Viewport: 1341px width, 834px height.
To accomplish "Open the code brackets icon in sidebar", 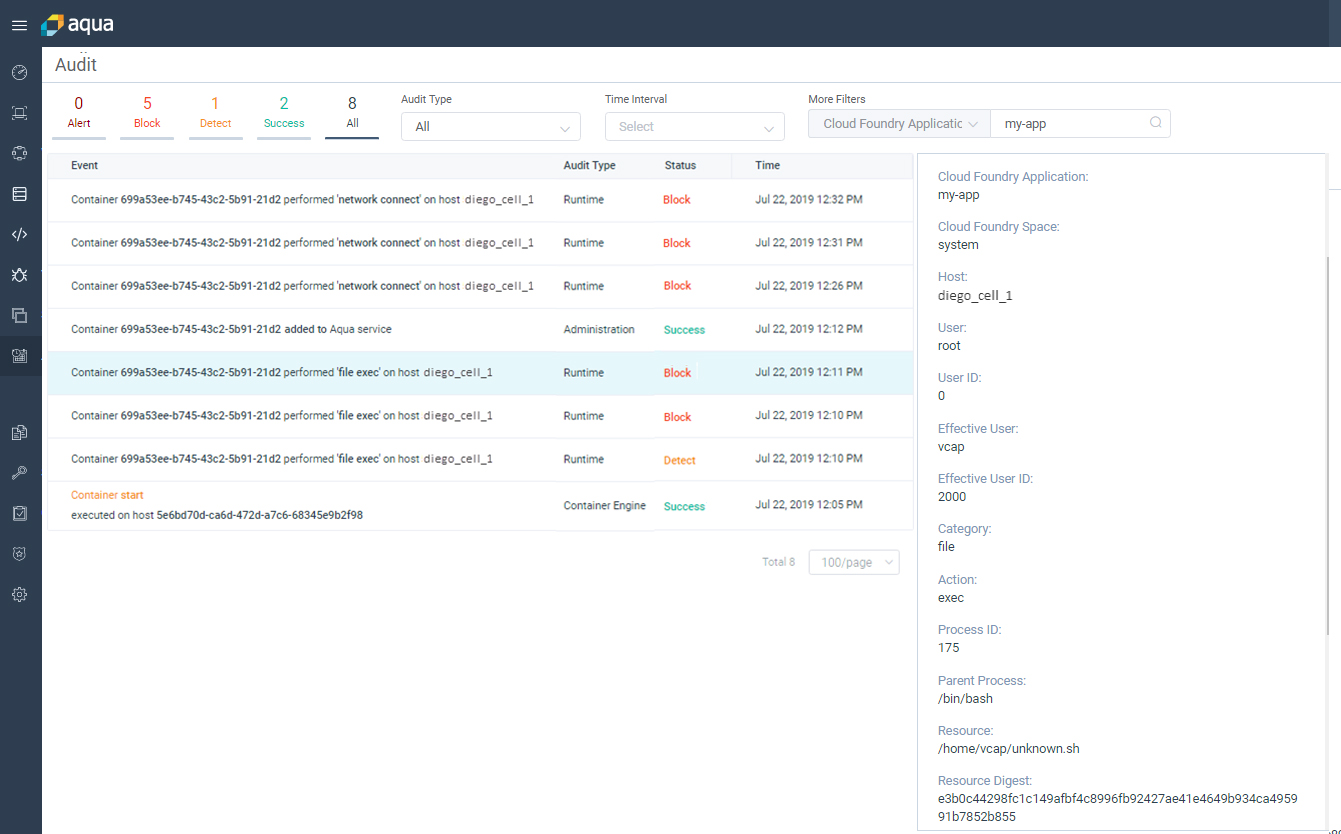I will coord(19,234).
